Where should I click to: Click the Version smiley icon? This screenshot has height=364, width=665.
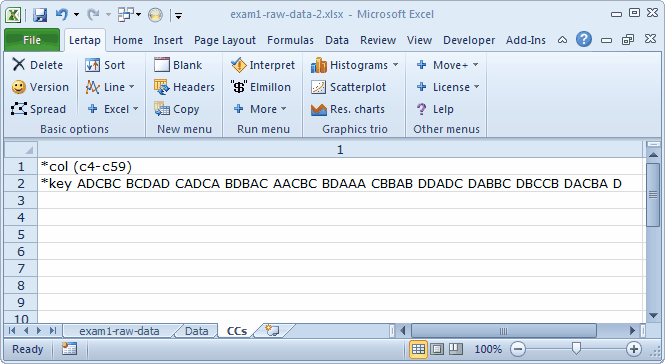tap(19, 87)
